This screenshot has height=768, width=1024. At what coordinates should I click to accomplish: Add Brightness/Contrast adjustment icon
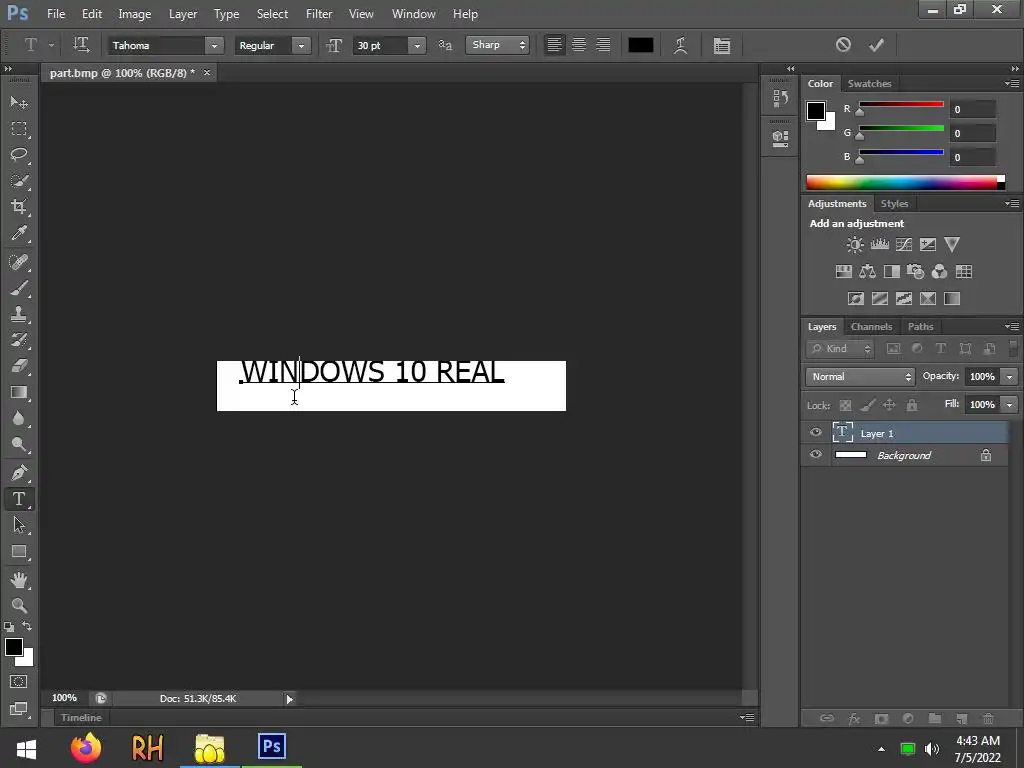click(855, 245)
